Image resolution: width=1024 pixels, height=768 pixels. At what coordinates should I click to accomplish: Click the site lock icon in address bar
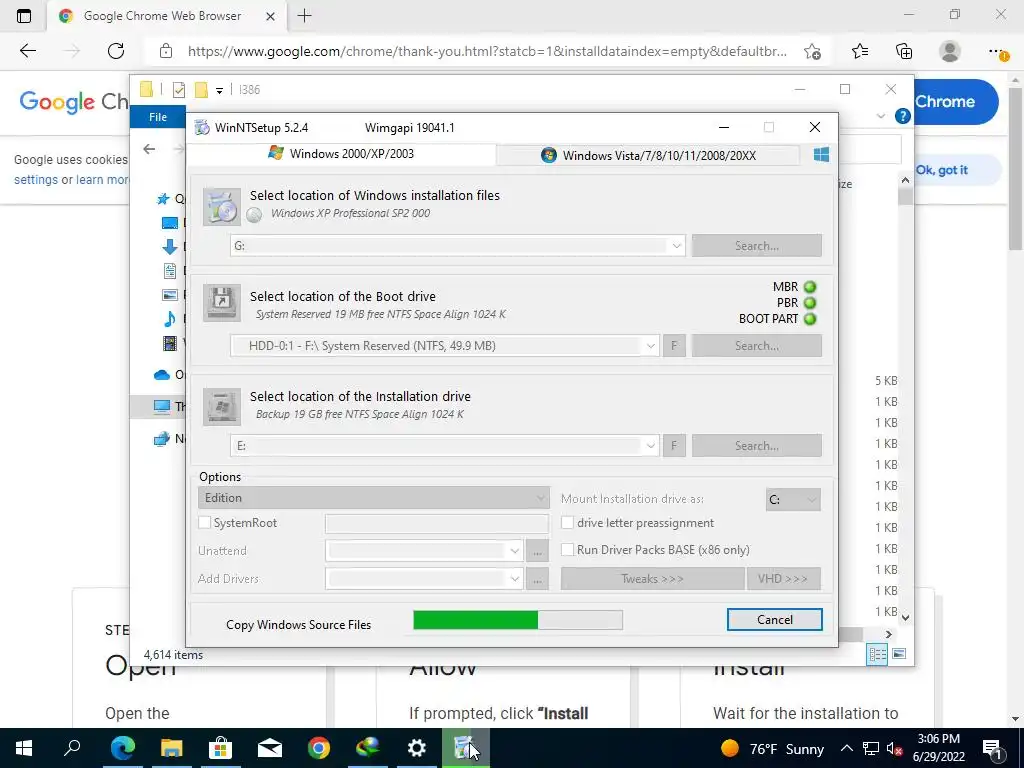coord(166,51)
